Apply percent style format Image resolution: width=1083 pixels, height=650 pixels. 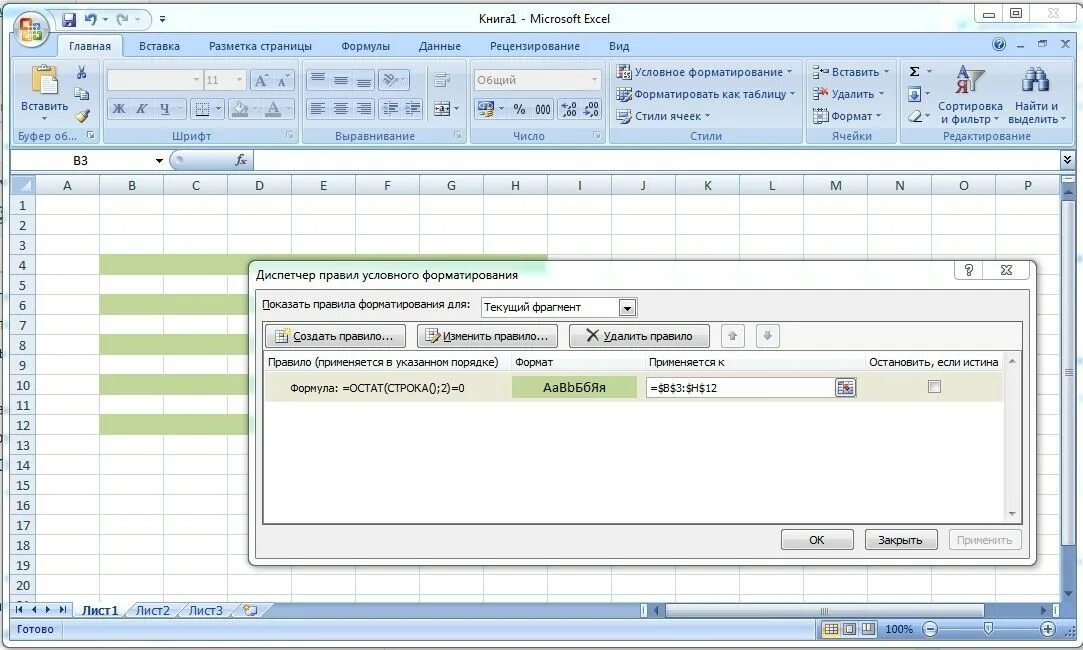519,109
